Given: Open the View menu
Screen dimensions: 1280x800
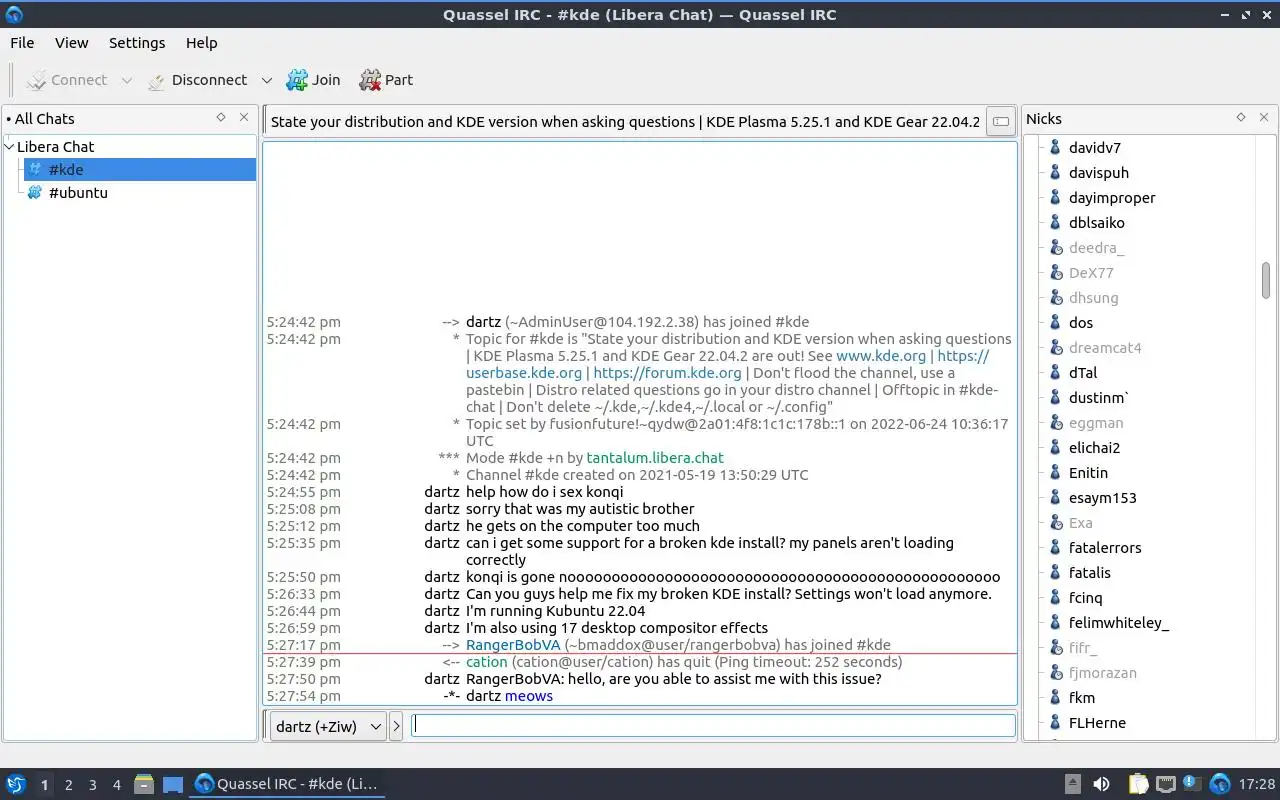Looking at the screenshot, I should click(x=71, y=43).
